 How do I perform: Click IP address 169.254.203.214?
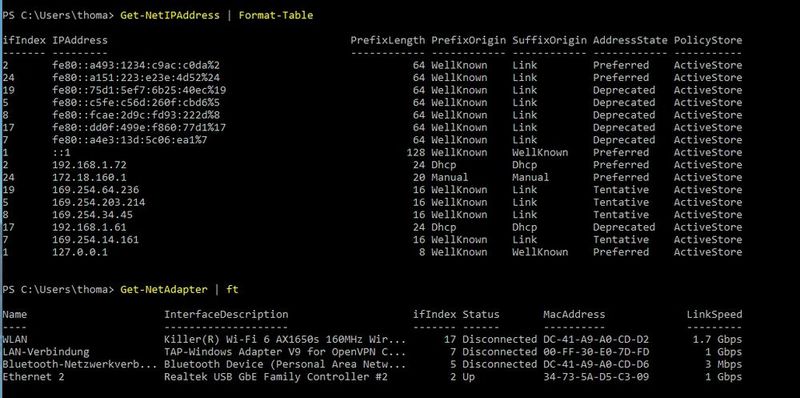(98, 202)
